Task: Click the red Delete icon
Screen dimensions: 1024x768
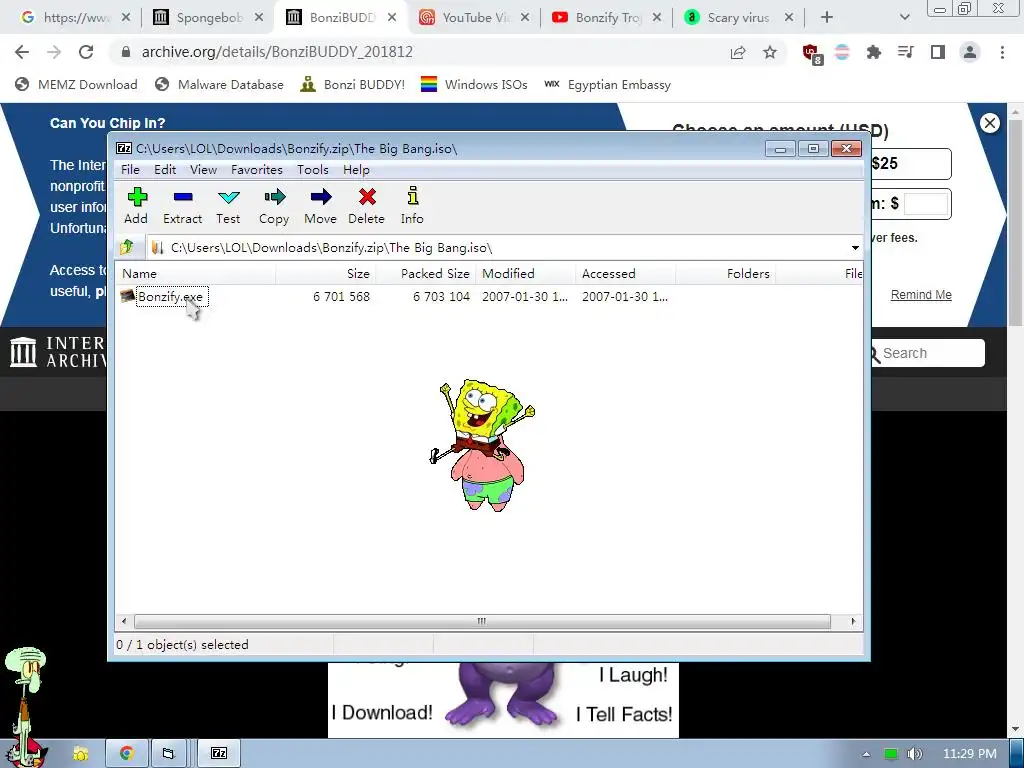Action: point(366,206)
